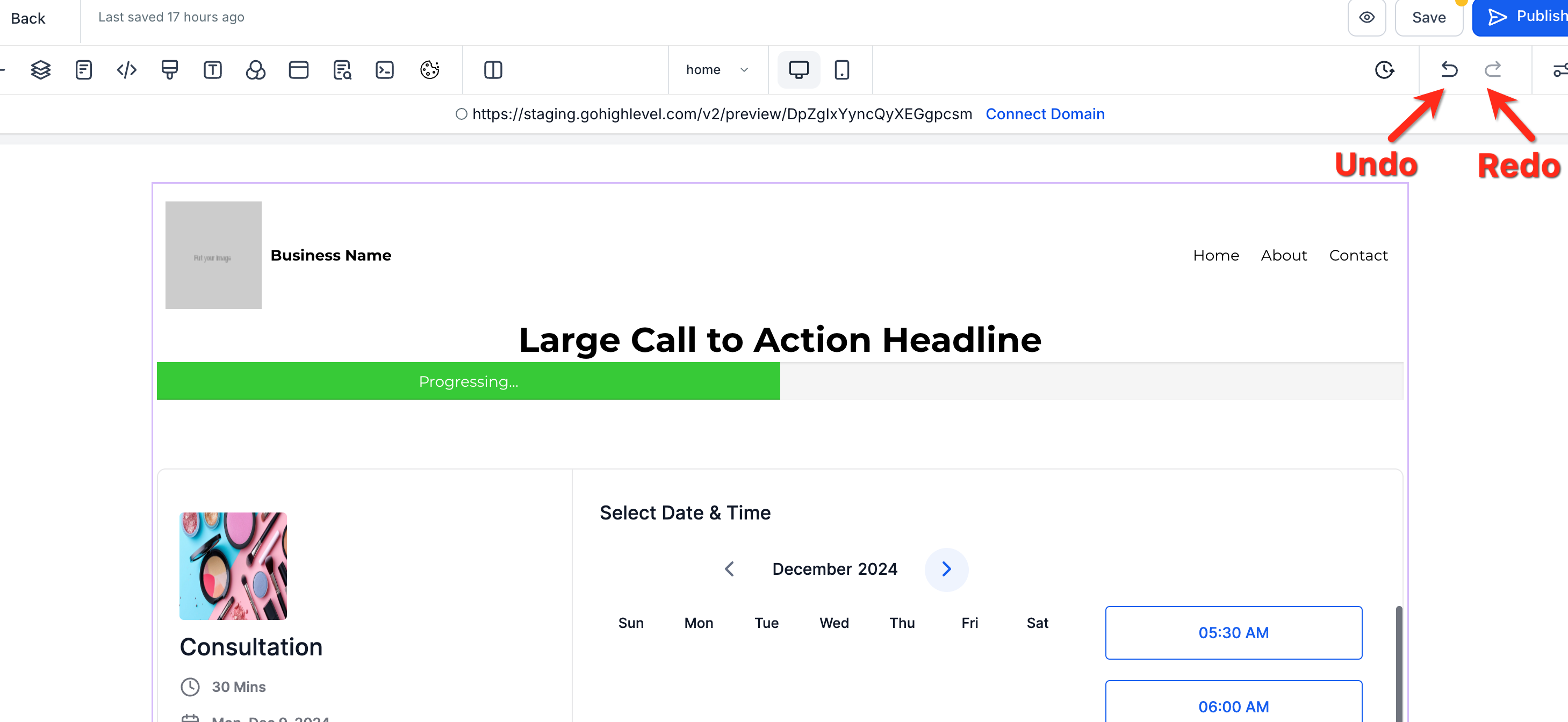Select the 05:30 AM time slot

[1233, 633]
